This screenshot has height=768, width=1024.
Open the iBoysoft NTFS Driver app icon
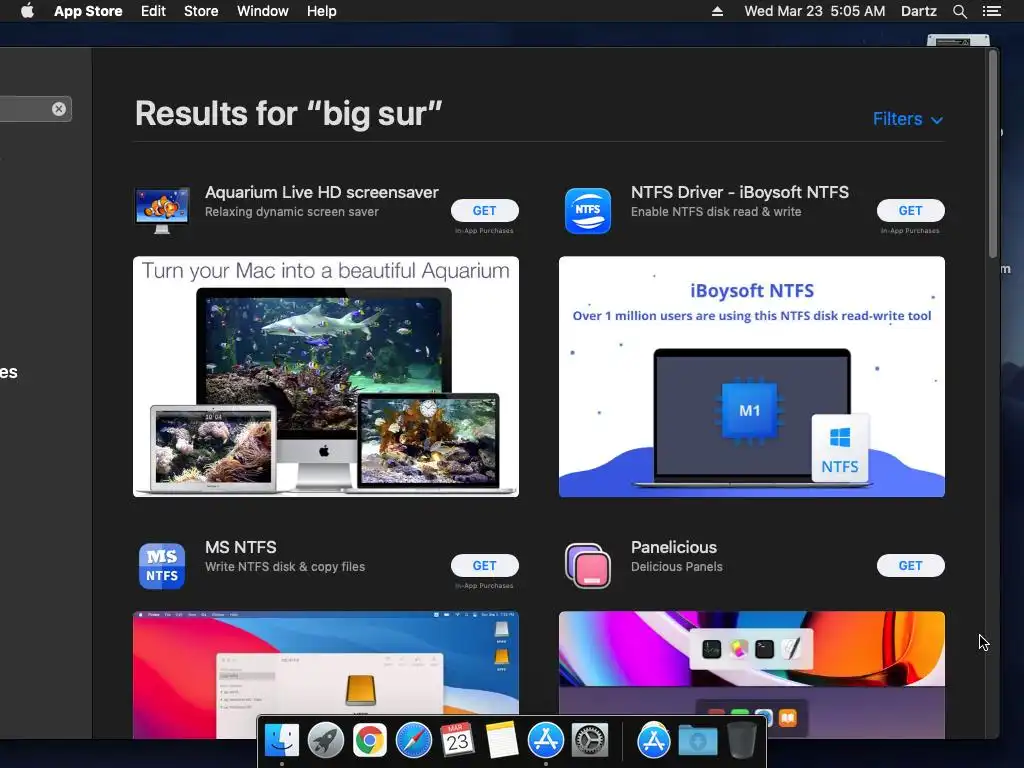588,210
